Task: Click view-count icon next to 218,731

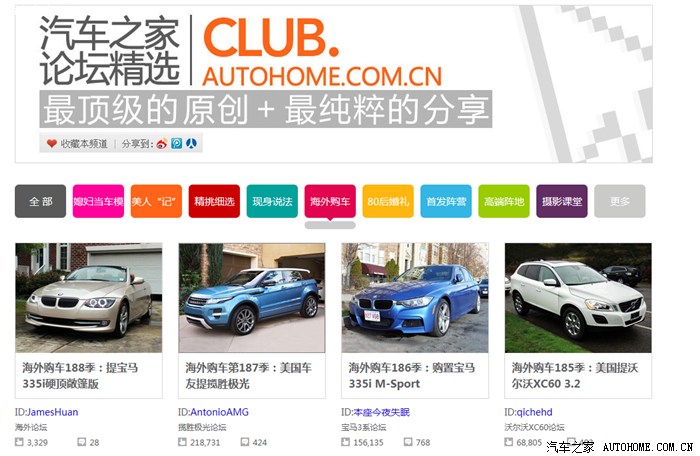Action: (182, 442)
